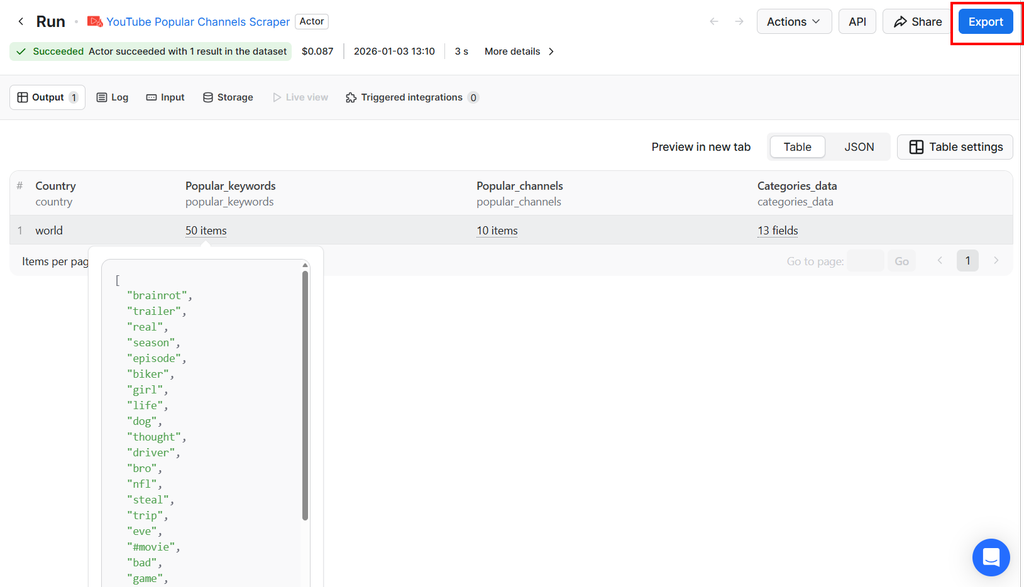Select page 1 in pagination
The image size is (1024, 587).
[x=968, y=261]
